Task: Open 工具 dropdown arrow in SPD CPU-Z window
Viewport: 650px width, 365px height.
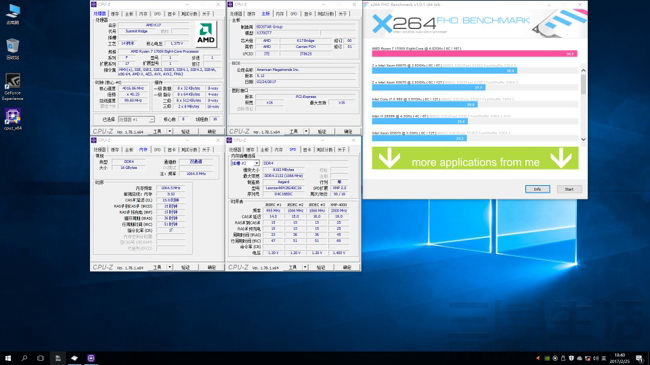Action: [x=305, y=268]
